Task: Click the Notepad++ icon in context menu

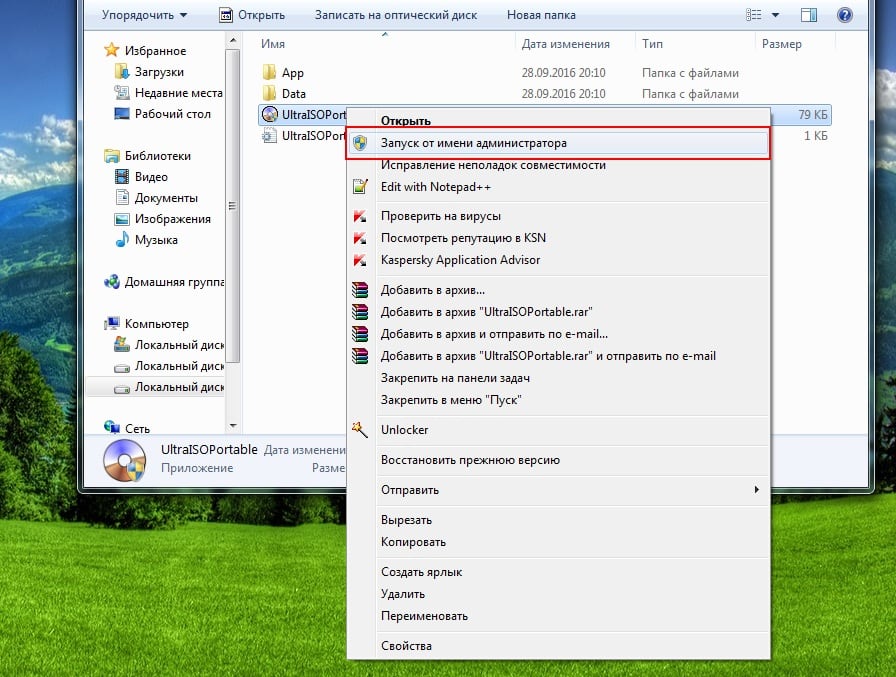Action: click(x=361, y=187)
